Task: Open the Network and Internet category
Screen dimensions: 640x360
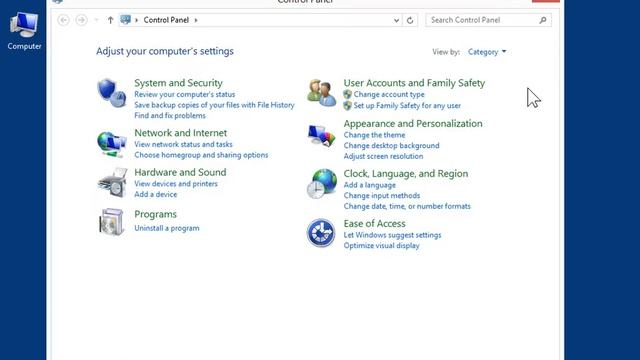Action: tap(180, 133)
